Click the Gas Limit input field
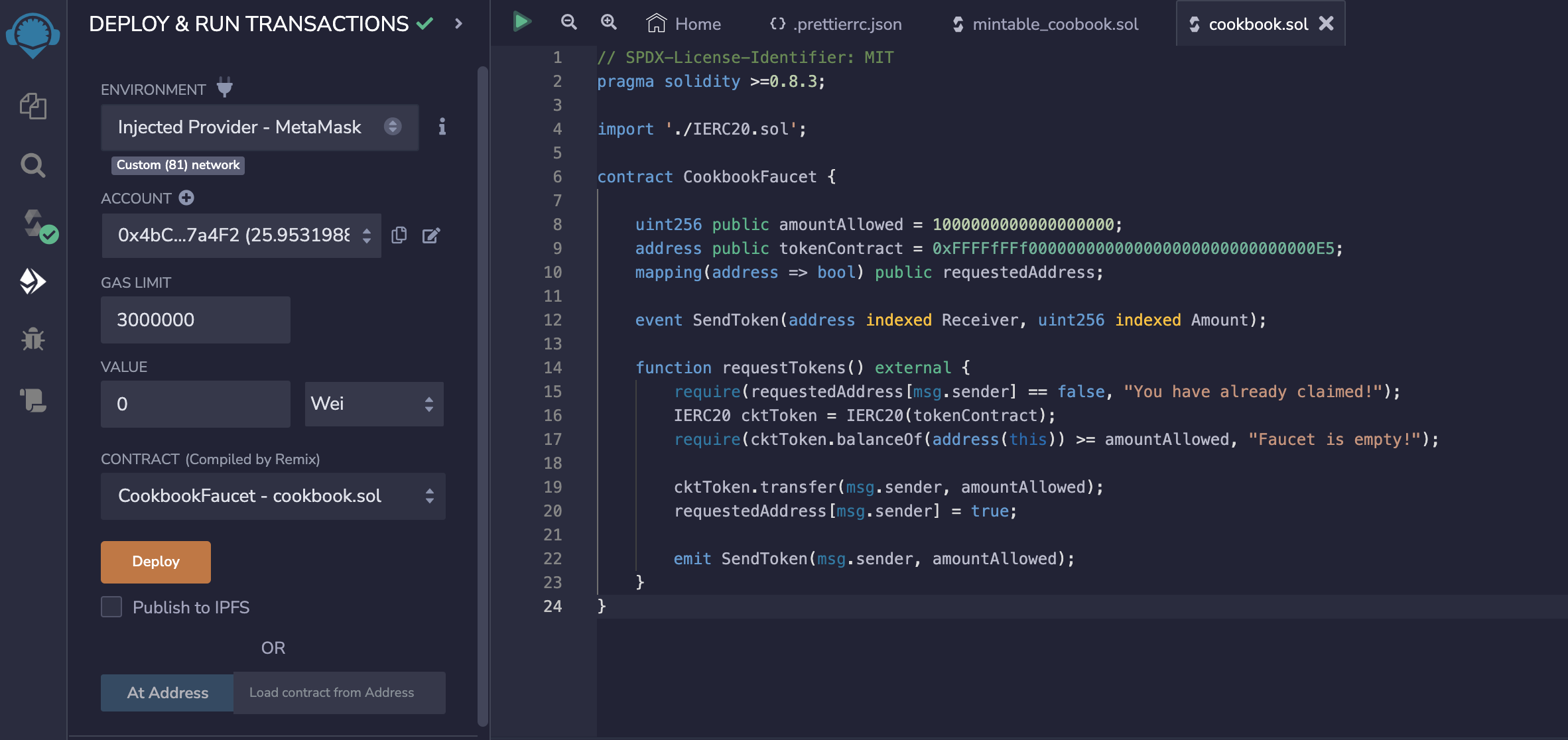Screen dimensions: 1568x740 [195, 320]
